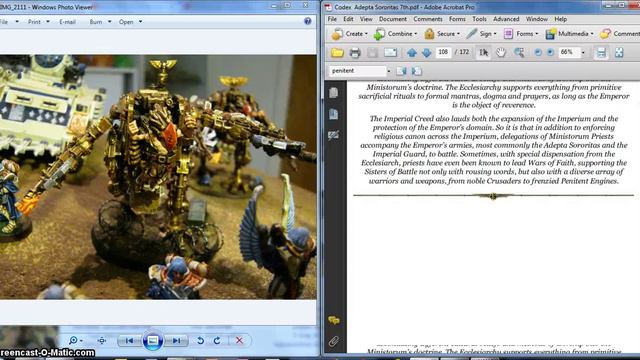The height and width of the screenshot is (360, 640).
Task: Open the Open dropdown in Photo Viewer
Action: coord(140,22)
